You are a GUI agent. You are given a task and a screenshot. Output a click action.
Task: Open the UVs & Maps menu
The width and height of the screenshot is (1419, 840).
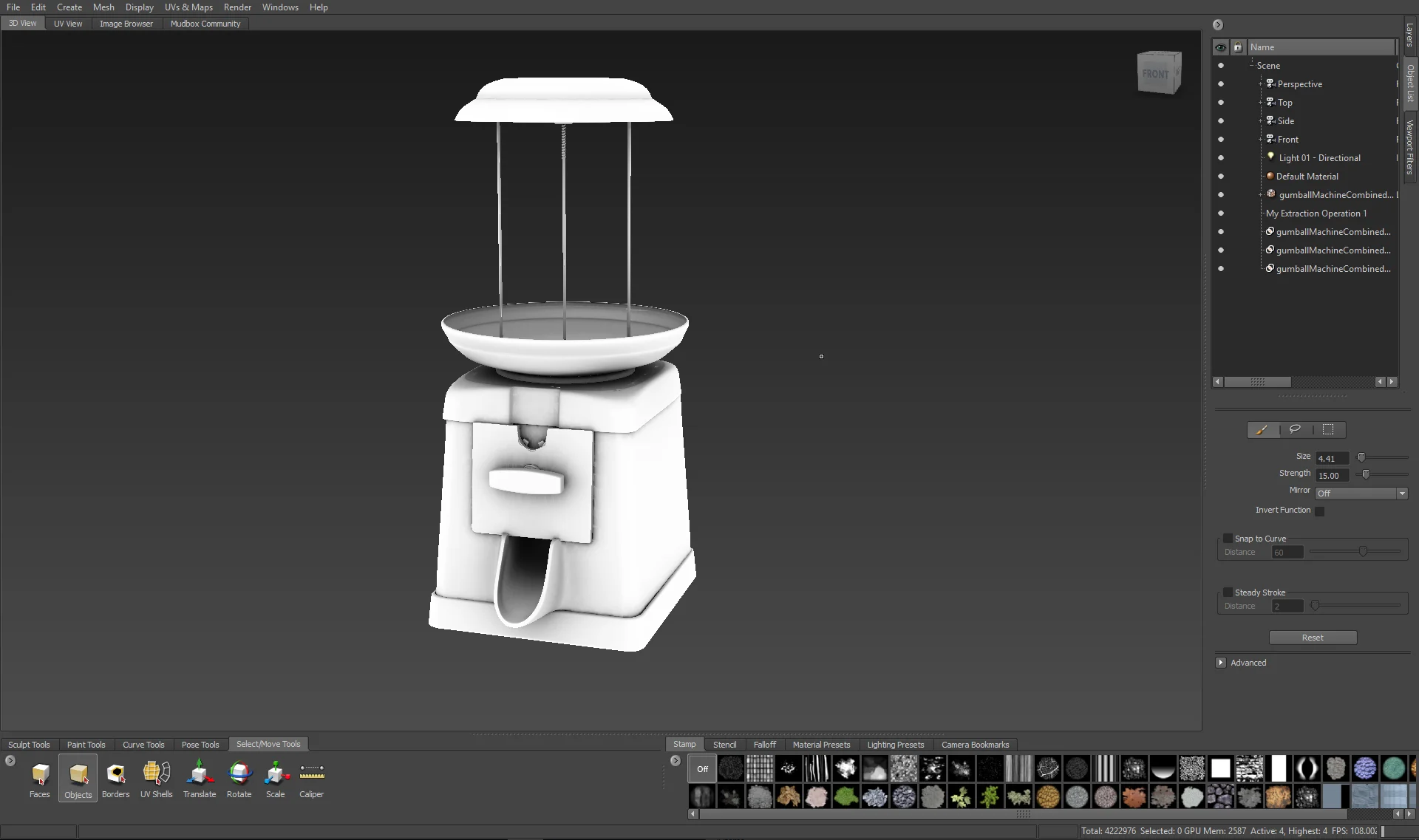pyautogui.click(x=188, y=7)
